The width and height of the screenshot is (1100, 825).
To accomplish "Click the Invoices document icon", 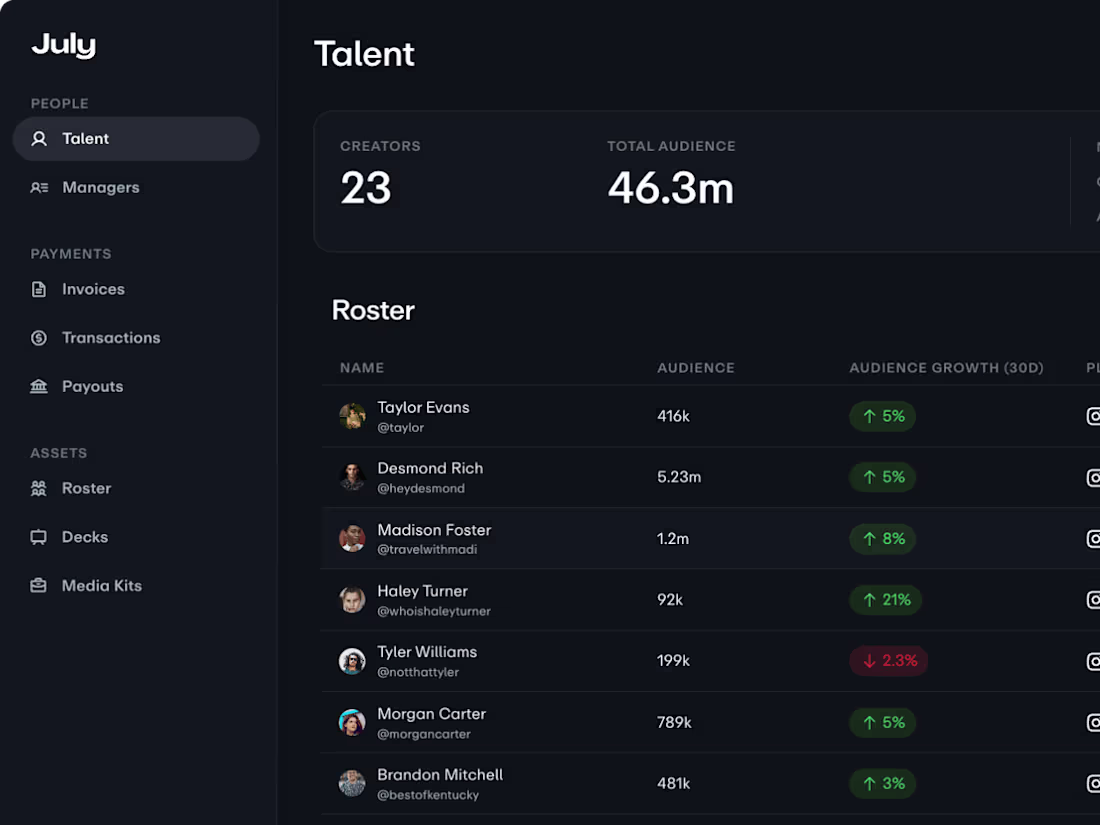I will click(39, 290).
